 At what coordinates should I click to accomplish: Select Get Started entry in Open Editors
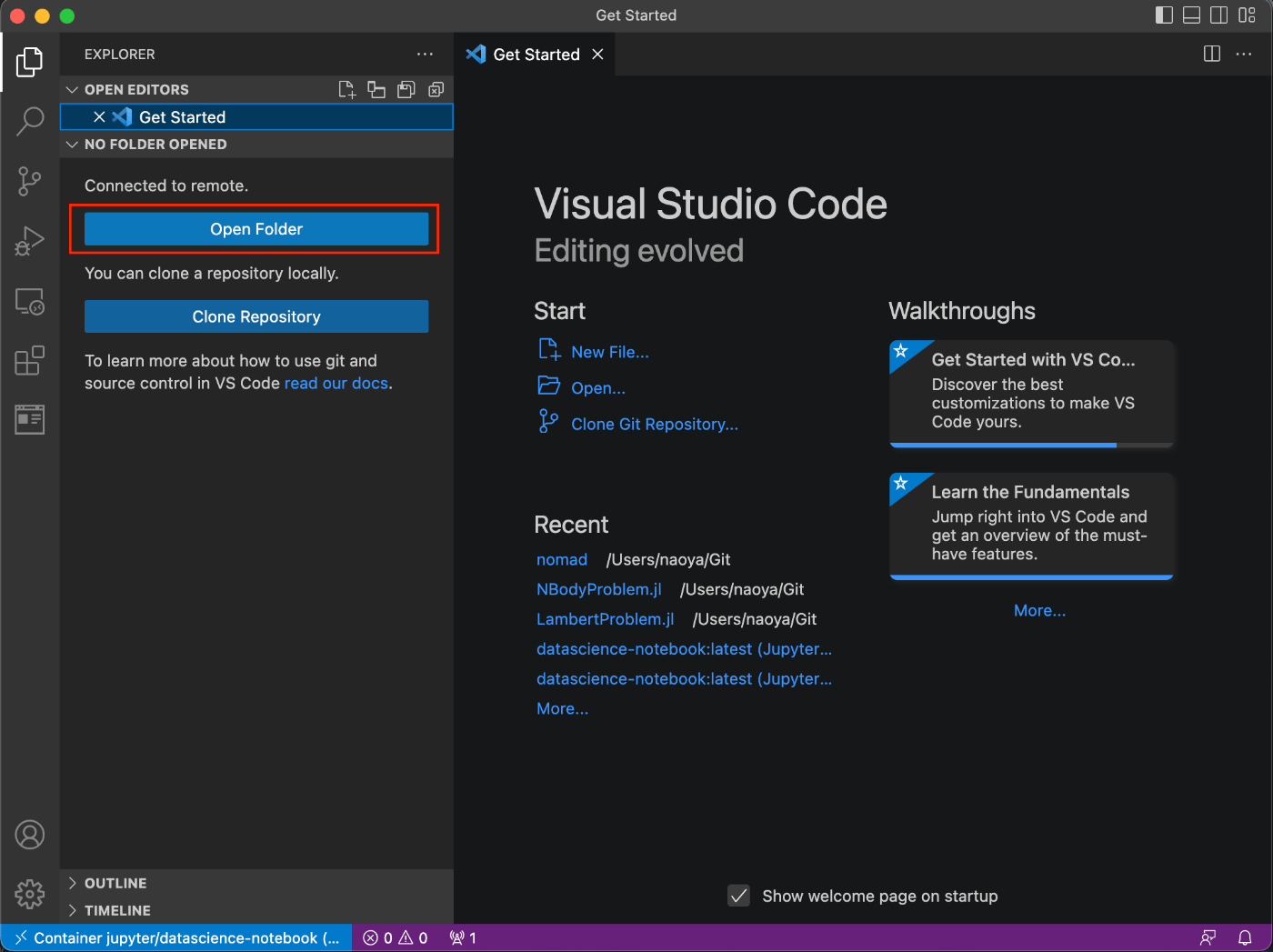pyautogui.click(x=256, y=116)
